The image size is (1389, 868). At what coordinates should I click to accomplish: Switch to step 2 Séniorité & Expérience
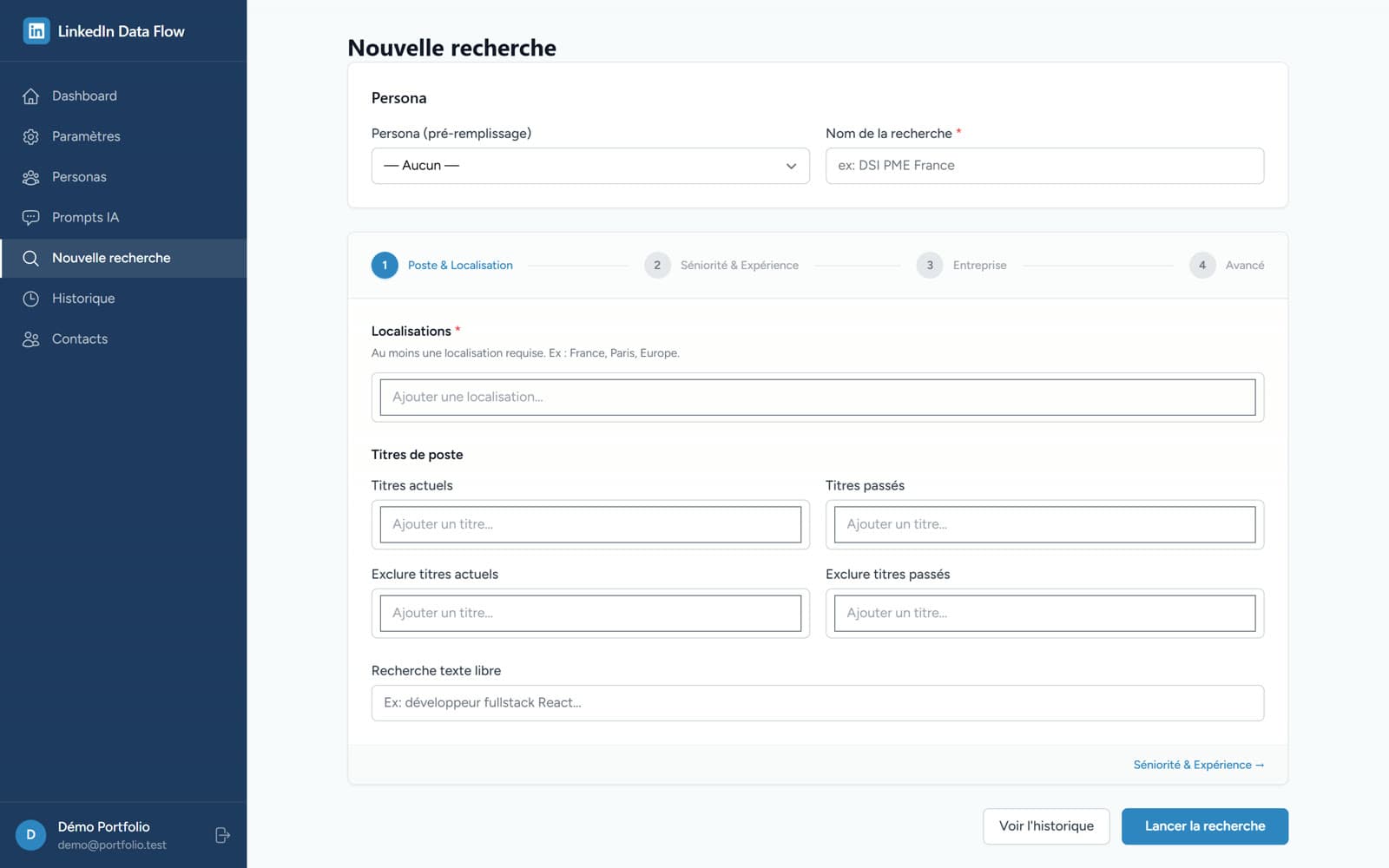coord(721,266)
